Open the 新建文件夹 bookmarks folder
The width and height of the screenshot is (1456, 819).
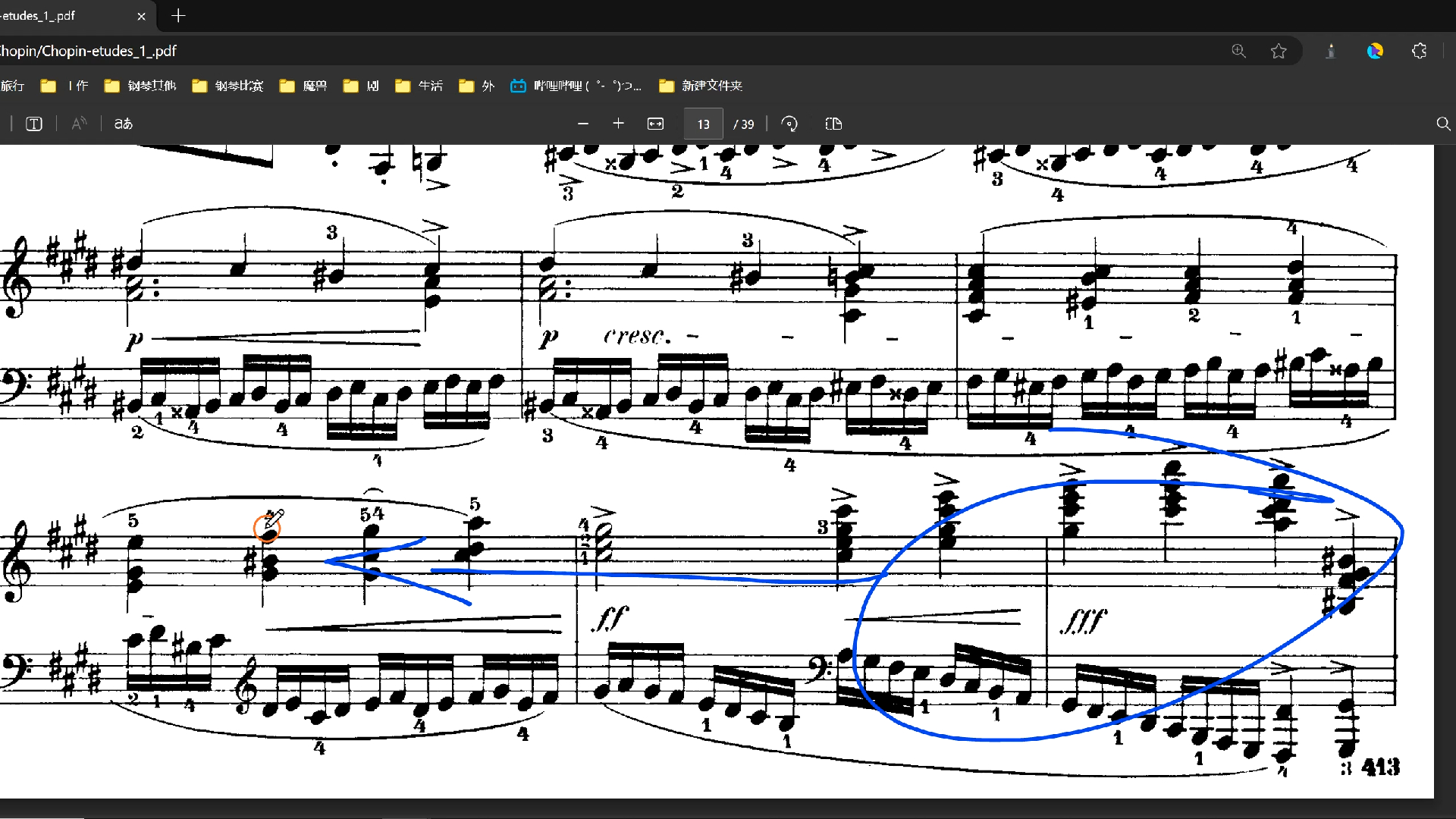(x=701, y=86)
